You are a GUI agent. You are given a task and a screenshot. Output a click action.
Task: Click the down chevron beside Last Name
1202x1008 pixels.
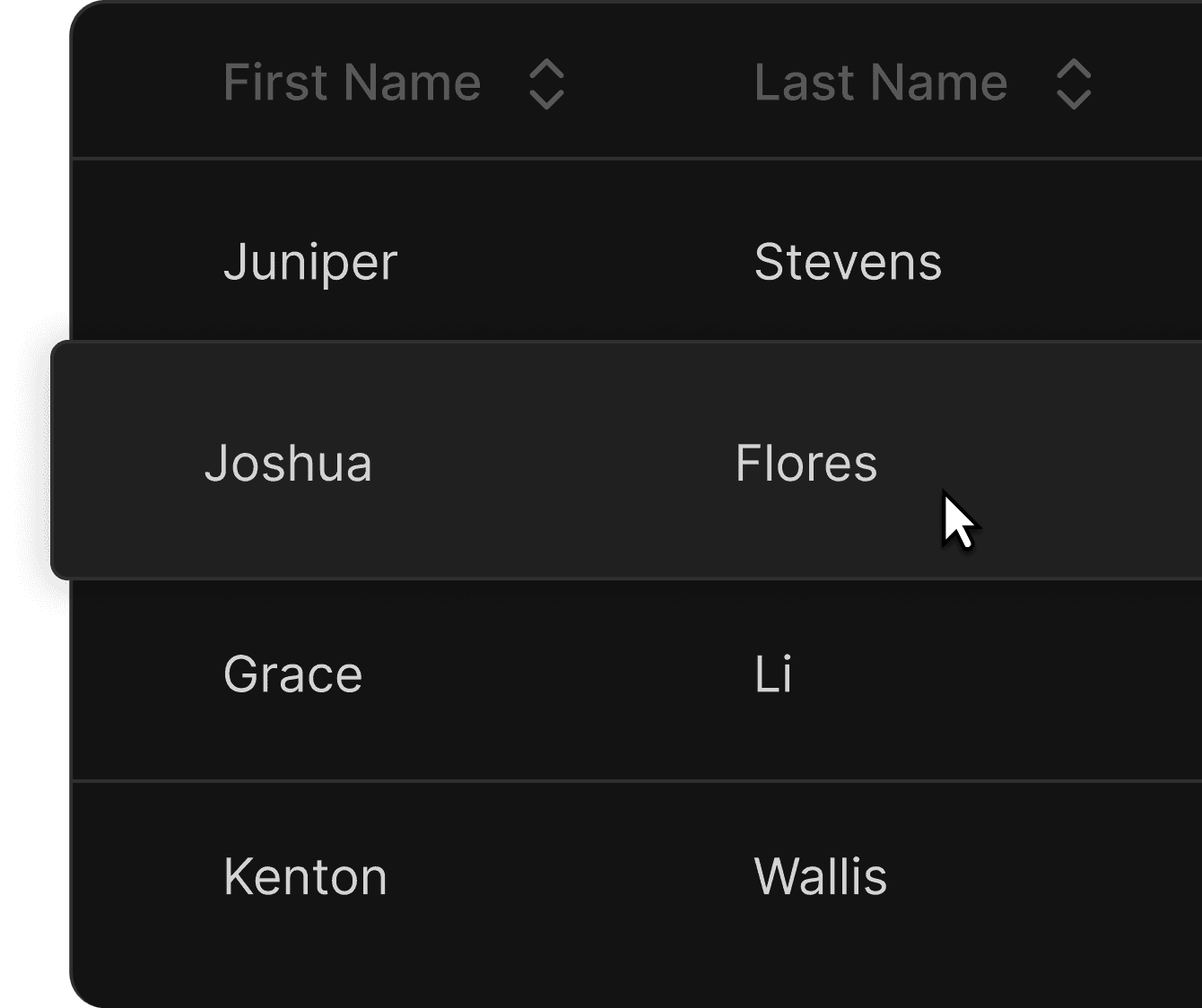pyautogui.click(x=1073, y=99)
